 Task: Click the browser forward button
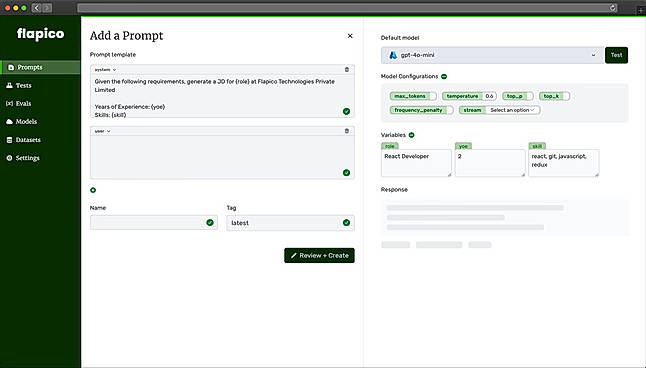(x=47, y=8)
